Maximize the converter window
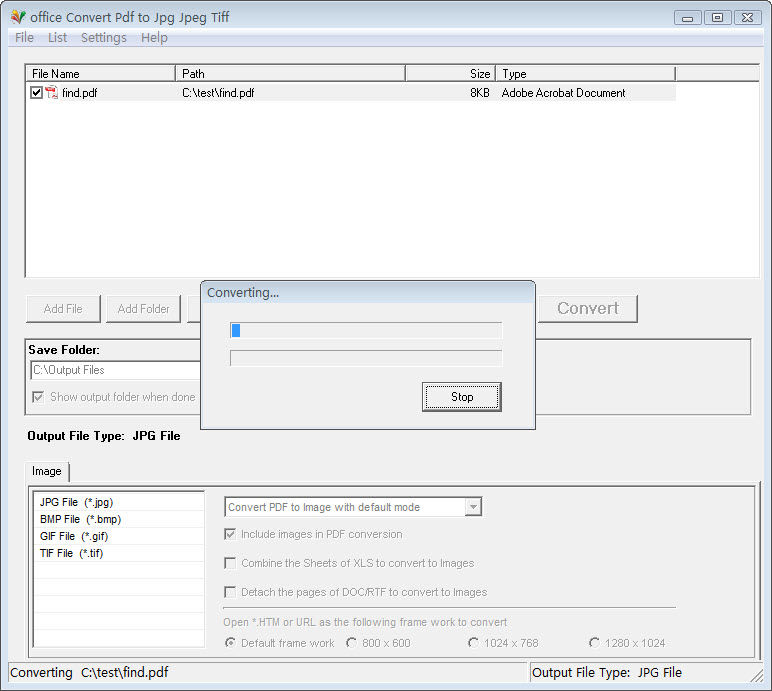772x691 pixels. [717, 18]
